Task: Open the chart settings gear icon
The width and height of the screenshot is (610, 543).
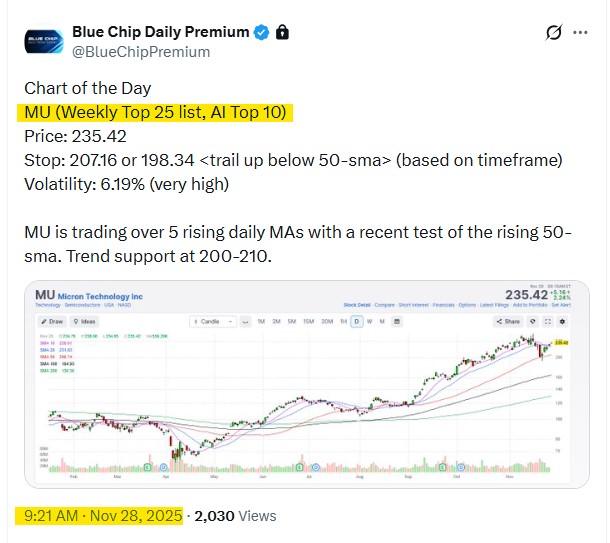Action: [x=562, y=322]
